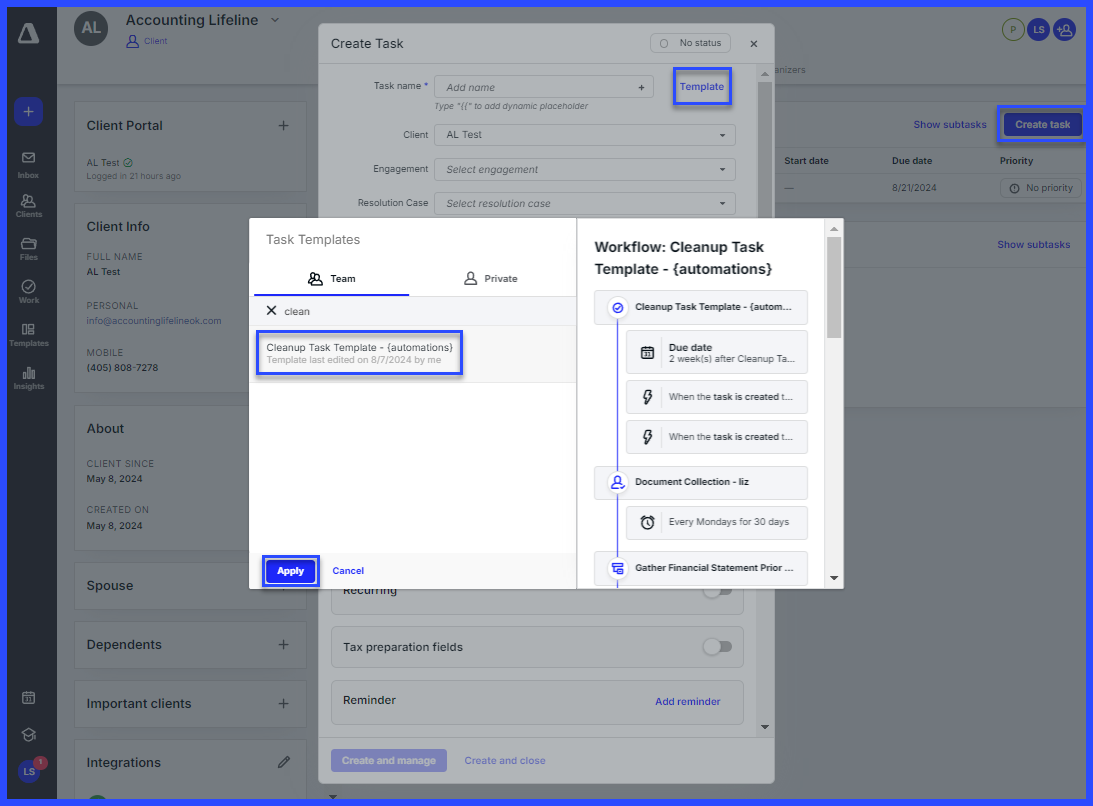Open Clients section in sidebar
Viewport: 1093px width, 806px height.
point(28,206)
